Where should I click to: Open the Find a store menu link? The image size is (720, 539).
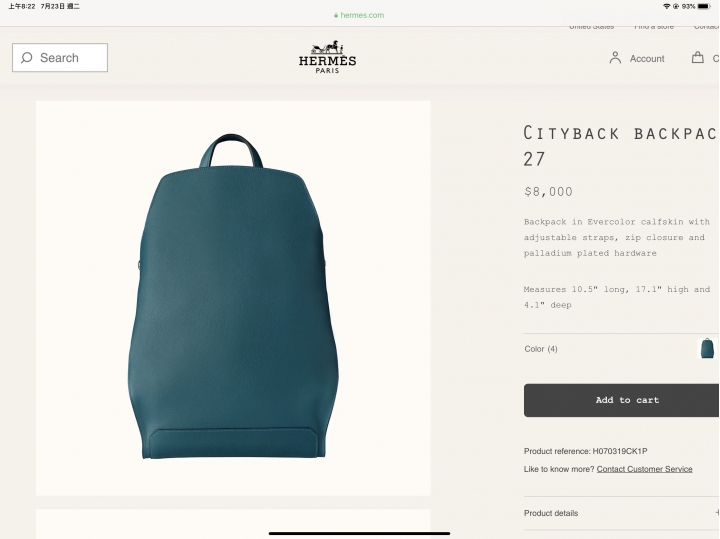click(x=654, y=27)
